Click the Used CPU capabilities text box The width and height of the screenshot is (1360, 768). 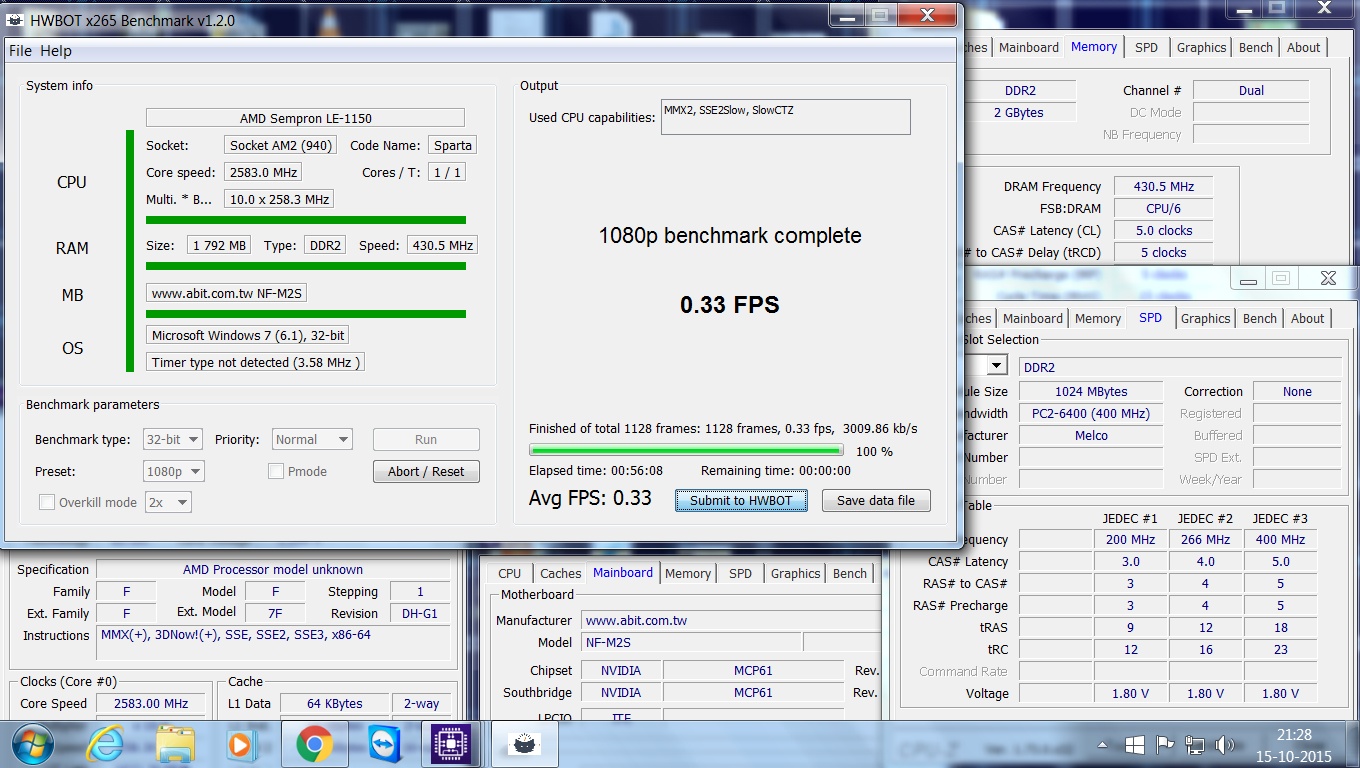[x=786, y=116]
